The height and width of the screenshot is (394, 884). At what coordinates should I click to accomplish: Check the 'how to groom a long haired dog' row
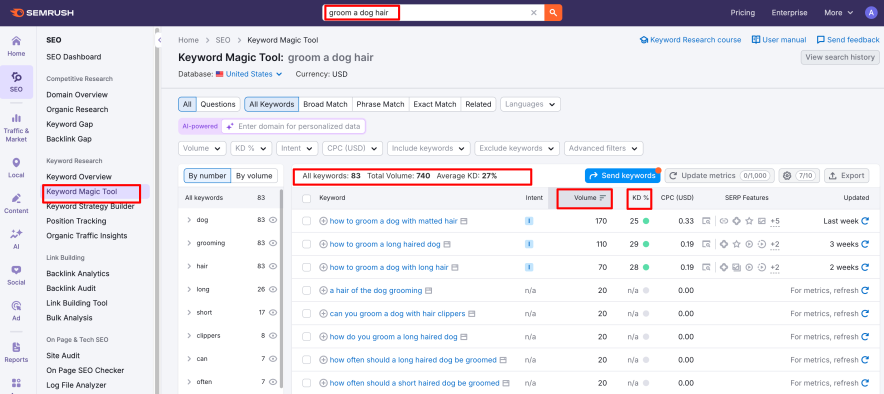307,244
